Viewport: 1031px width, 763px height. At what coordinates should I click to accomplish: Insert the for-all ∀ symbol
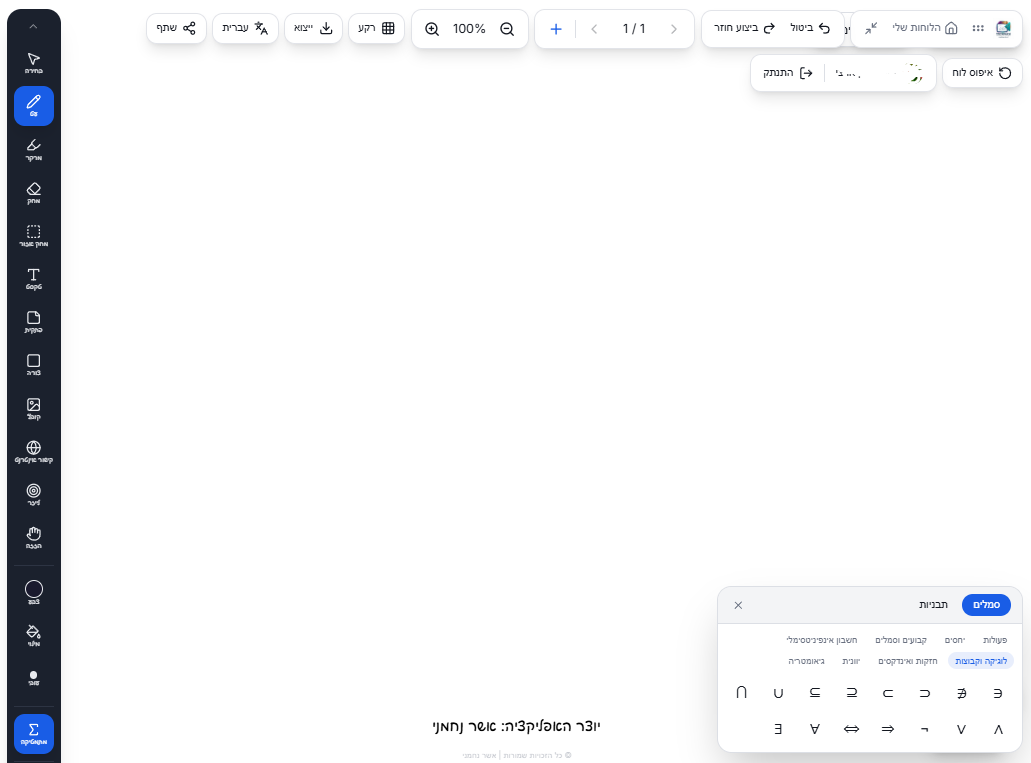(x=815, y=729)
